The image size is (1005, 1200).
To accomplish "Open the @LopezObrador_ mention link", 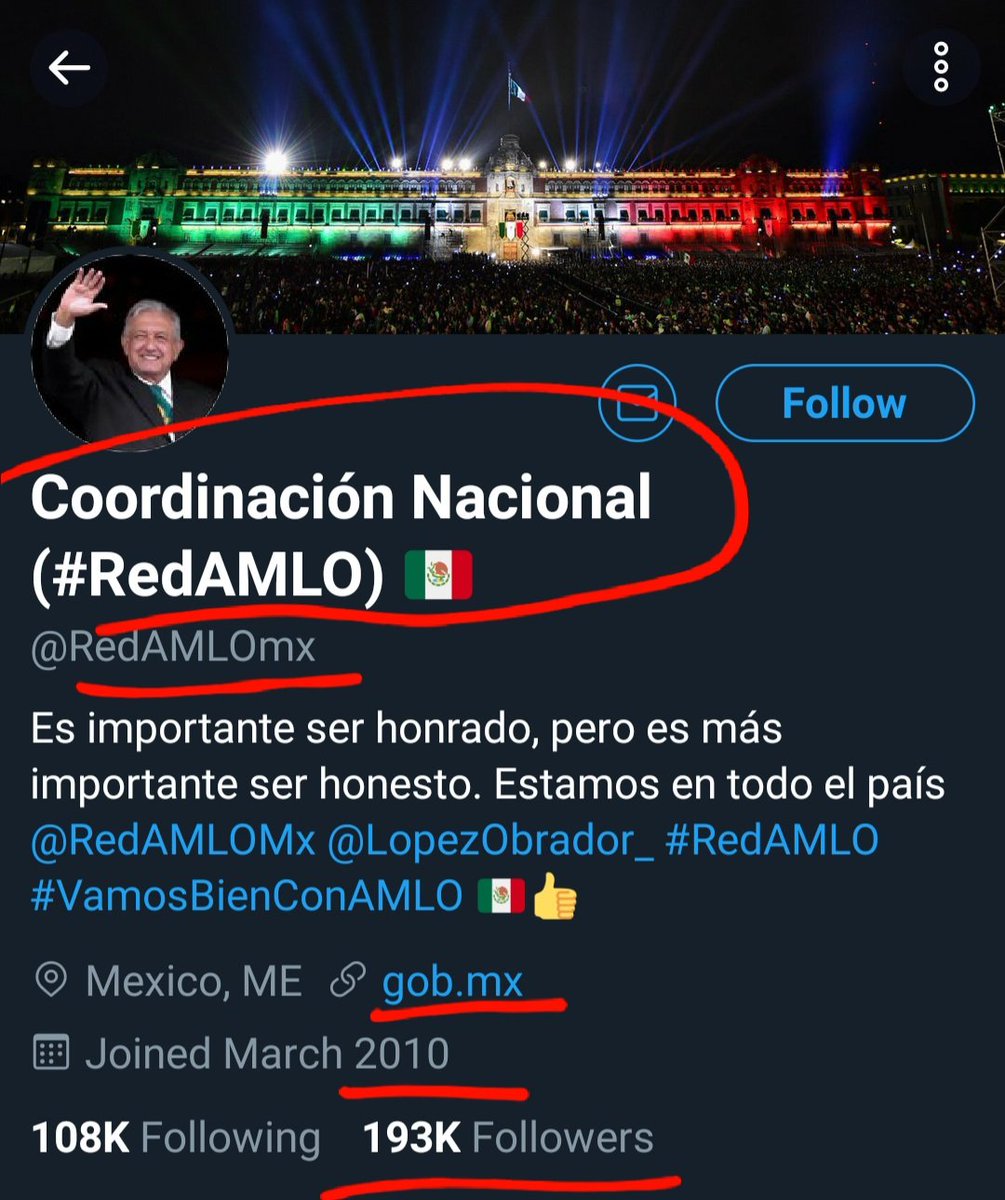I will [491, 841].
